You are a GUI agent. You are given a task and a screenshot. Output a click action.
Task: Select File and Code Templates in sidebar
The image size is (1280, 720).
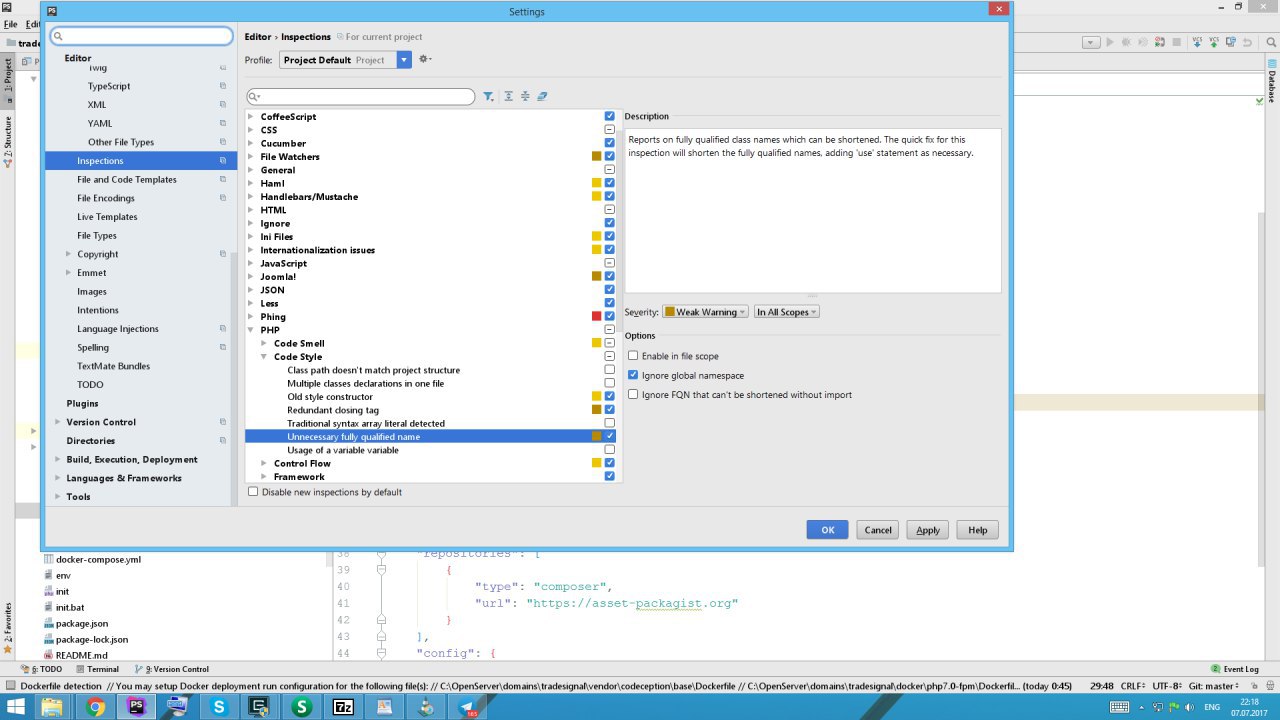click(127, 179)
